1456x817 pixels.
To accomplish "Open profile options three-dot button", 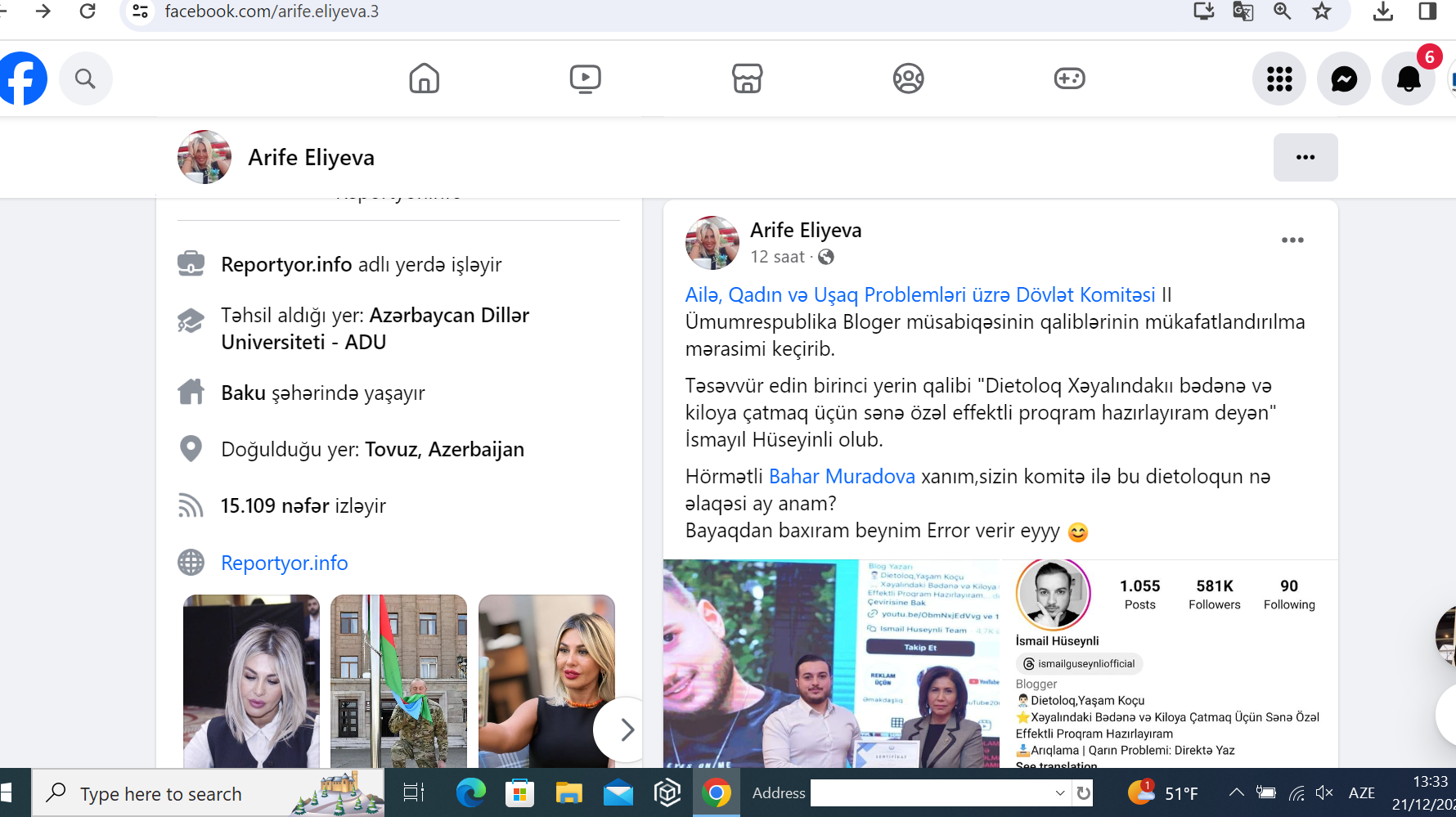I will pyautogui.click(x=1305, y=157).
